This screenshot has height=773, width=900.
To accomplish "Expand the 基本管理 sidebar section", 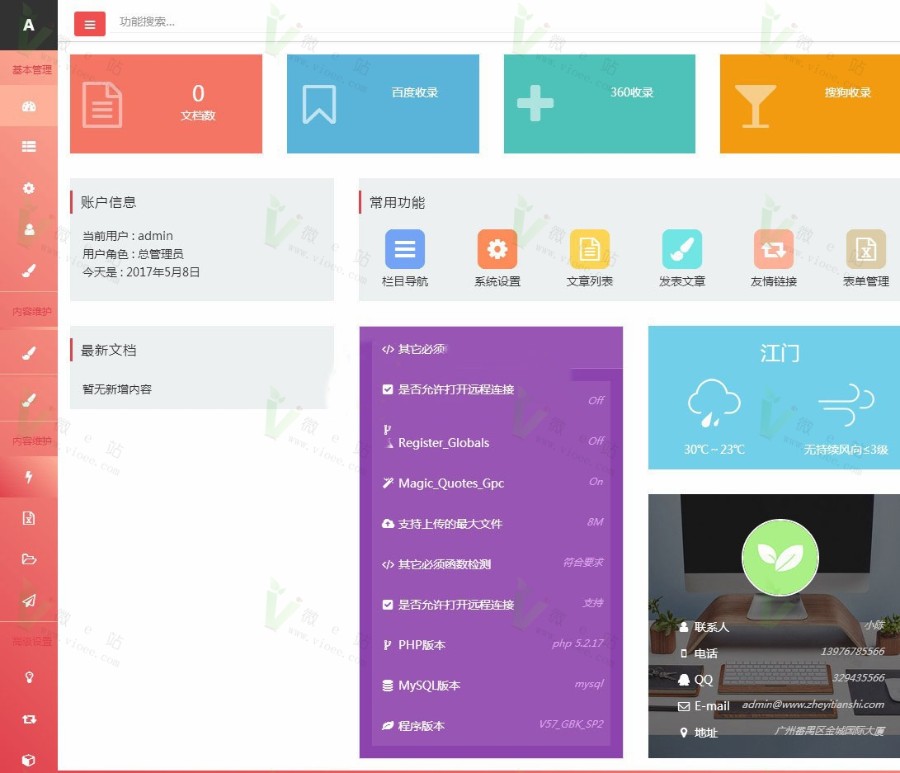I will (32, 69).
